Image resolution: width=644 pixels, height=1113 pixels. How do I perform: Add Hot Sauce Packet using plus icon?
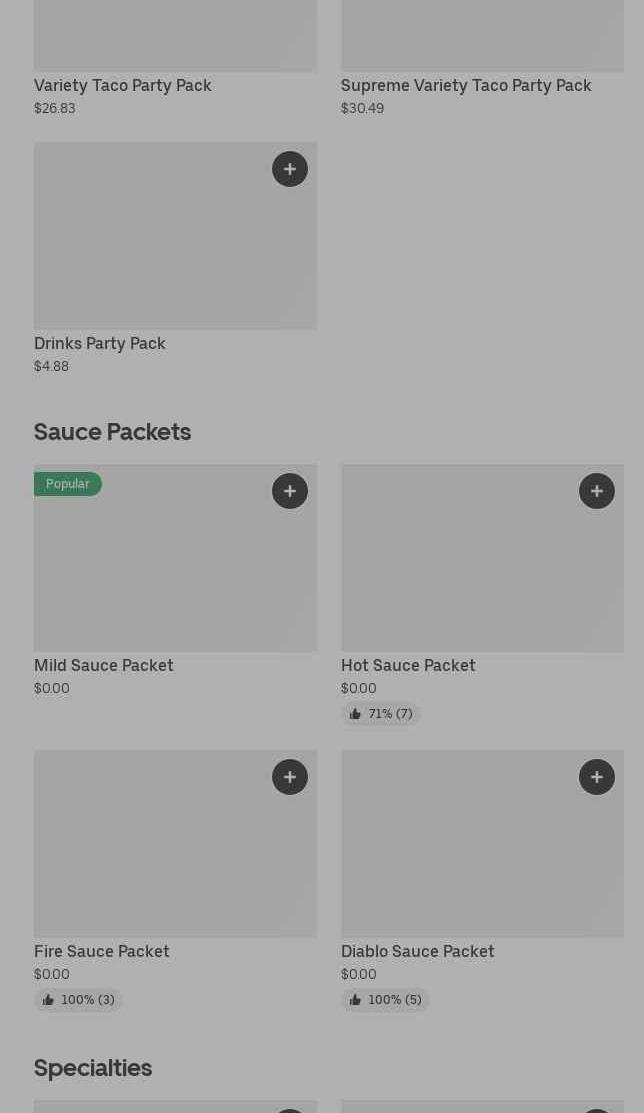[x=597, y=491]
